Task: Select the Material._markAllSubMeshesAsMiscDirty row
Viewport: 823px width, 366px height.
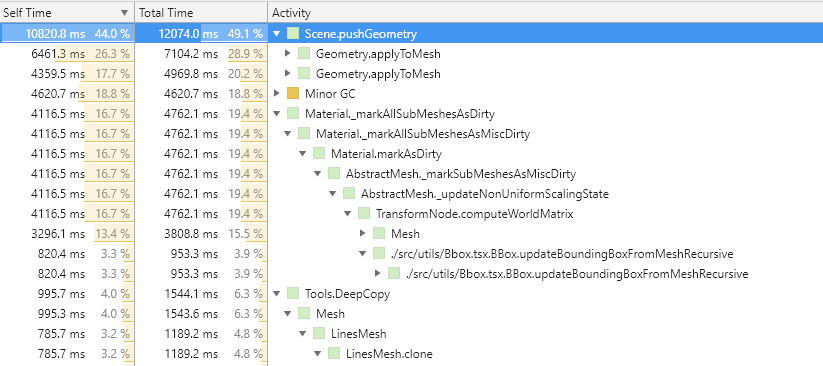Action: point(412,134)
